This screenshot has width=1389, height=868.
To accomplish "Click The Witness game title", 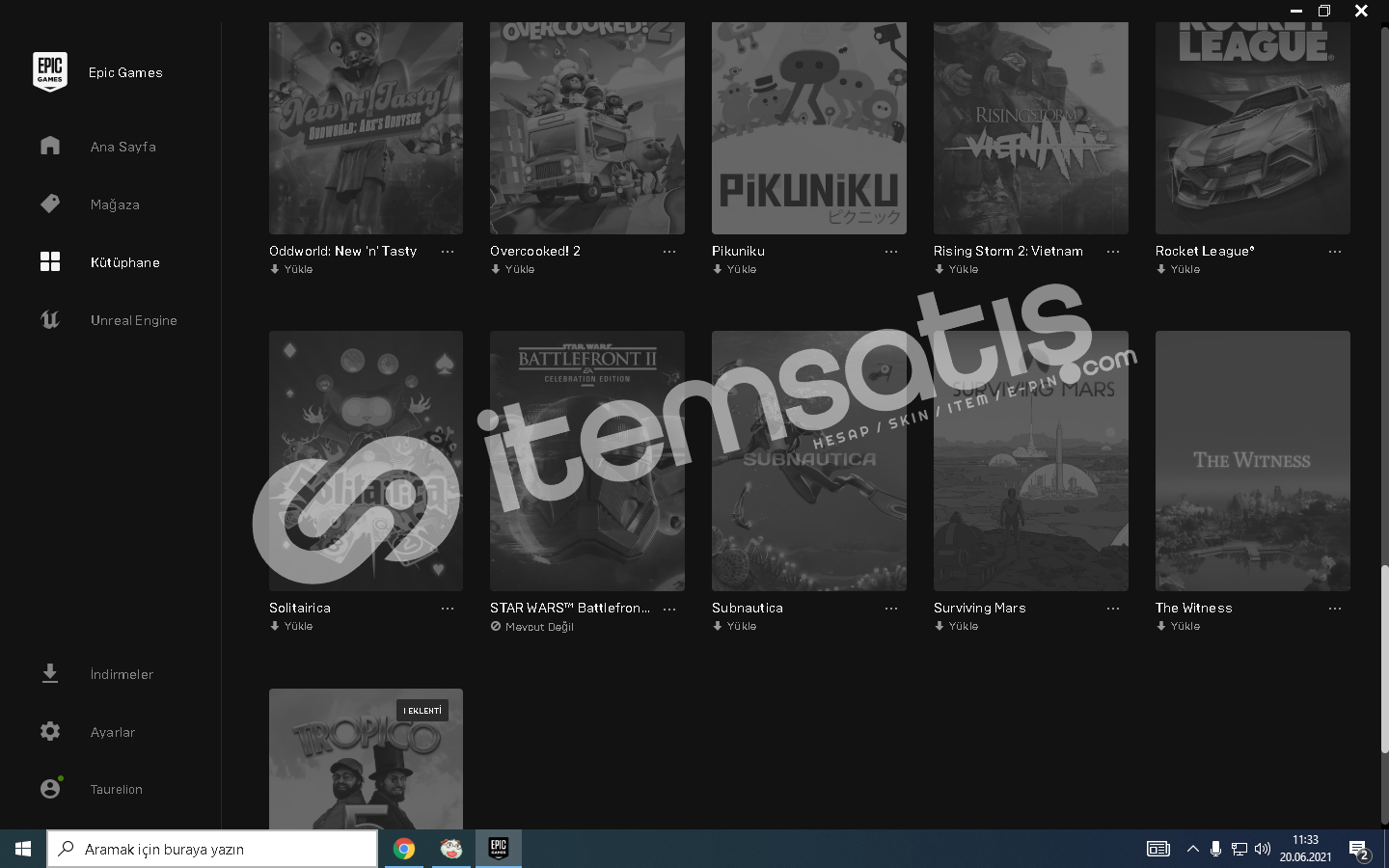I will pyautogui.click(x=1194, y=608).
